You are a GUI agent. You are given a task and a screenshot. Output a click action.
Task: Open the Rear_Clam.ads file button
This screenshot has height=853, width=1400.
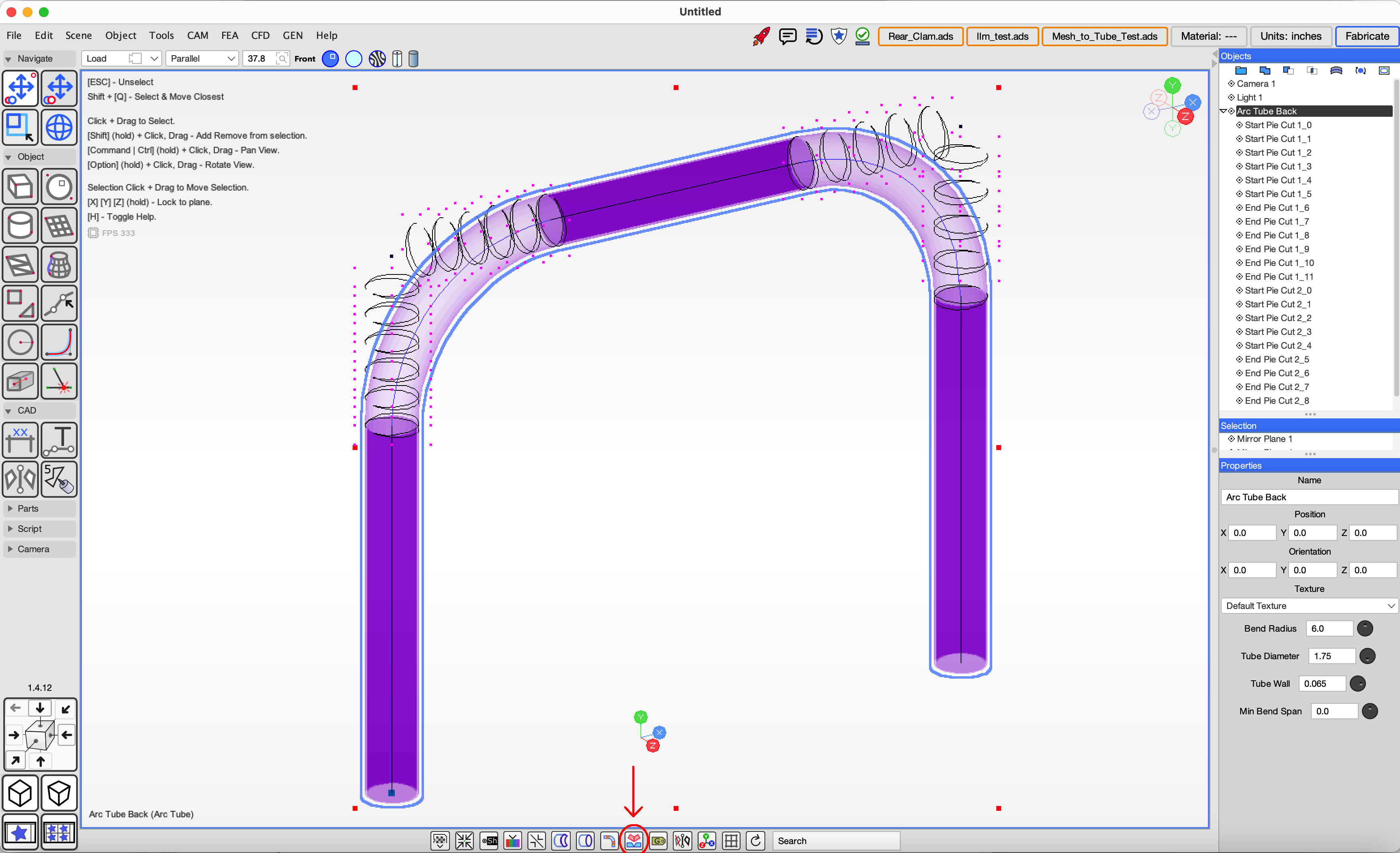click(920, 36)
